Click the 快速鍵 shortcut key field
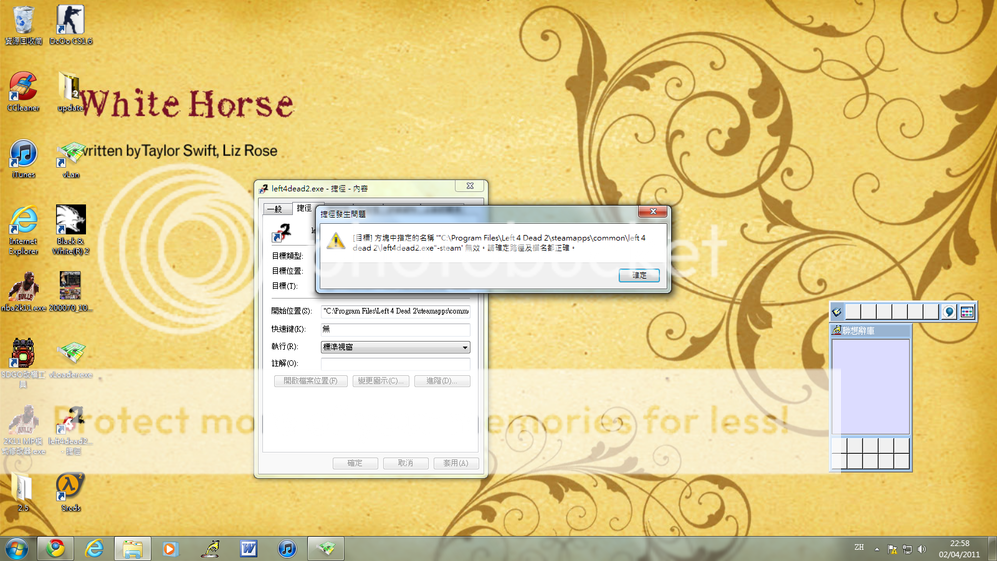This screenshot has height=561, width=997. point(395,329)
